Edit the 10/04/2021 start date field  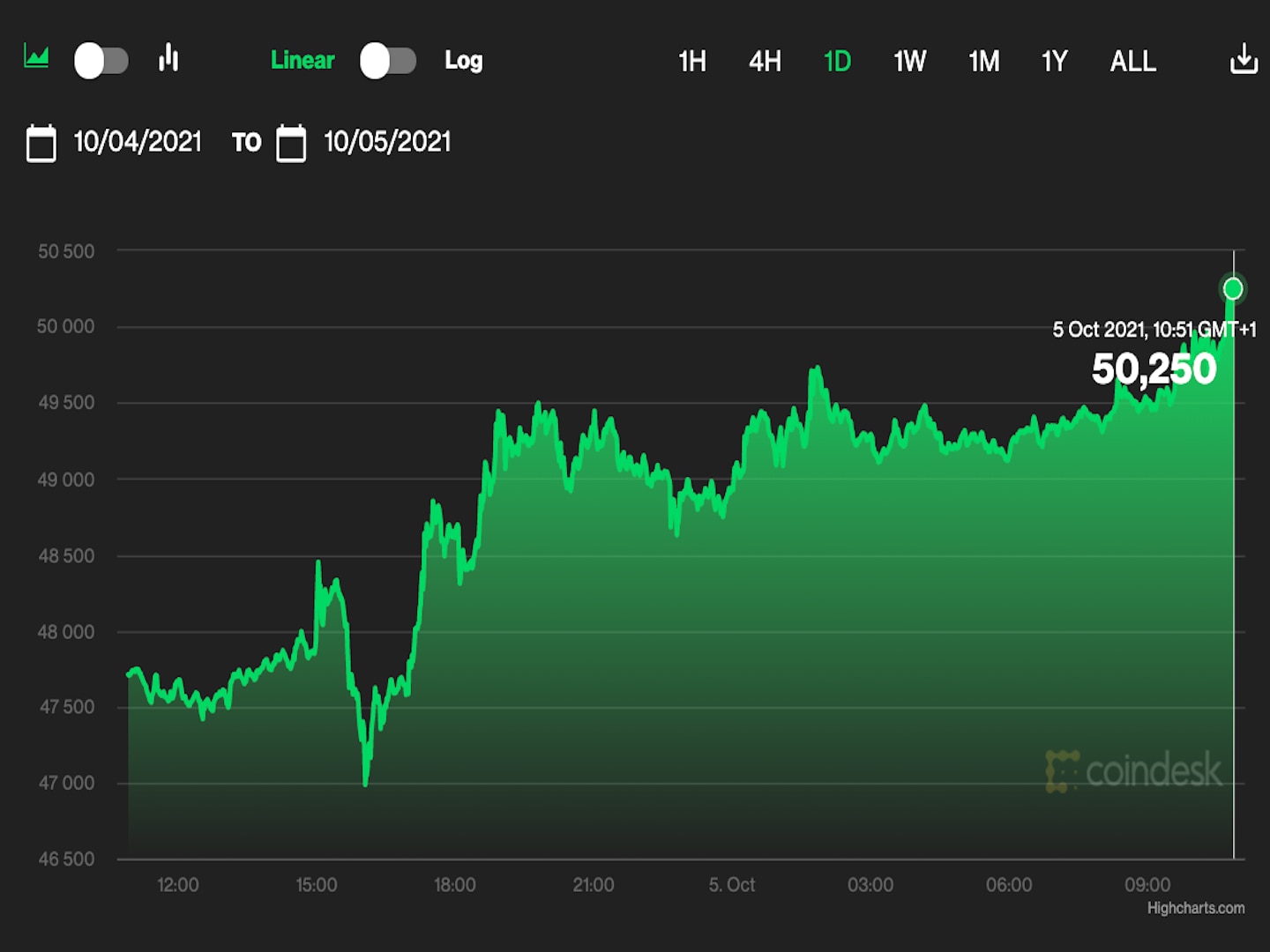click(138, 142)
